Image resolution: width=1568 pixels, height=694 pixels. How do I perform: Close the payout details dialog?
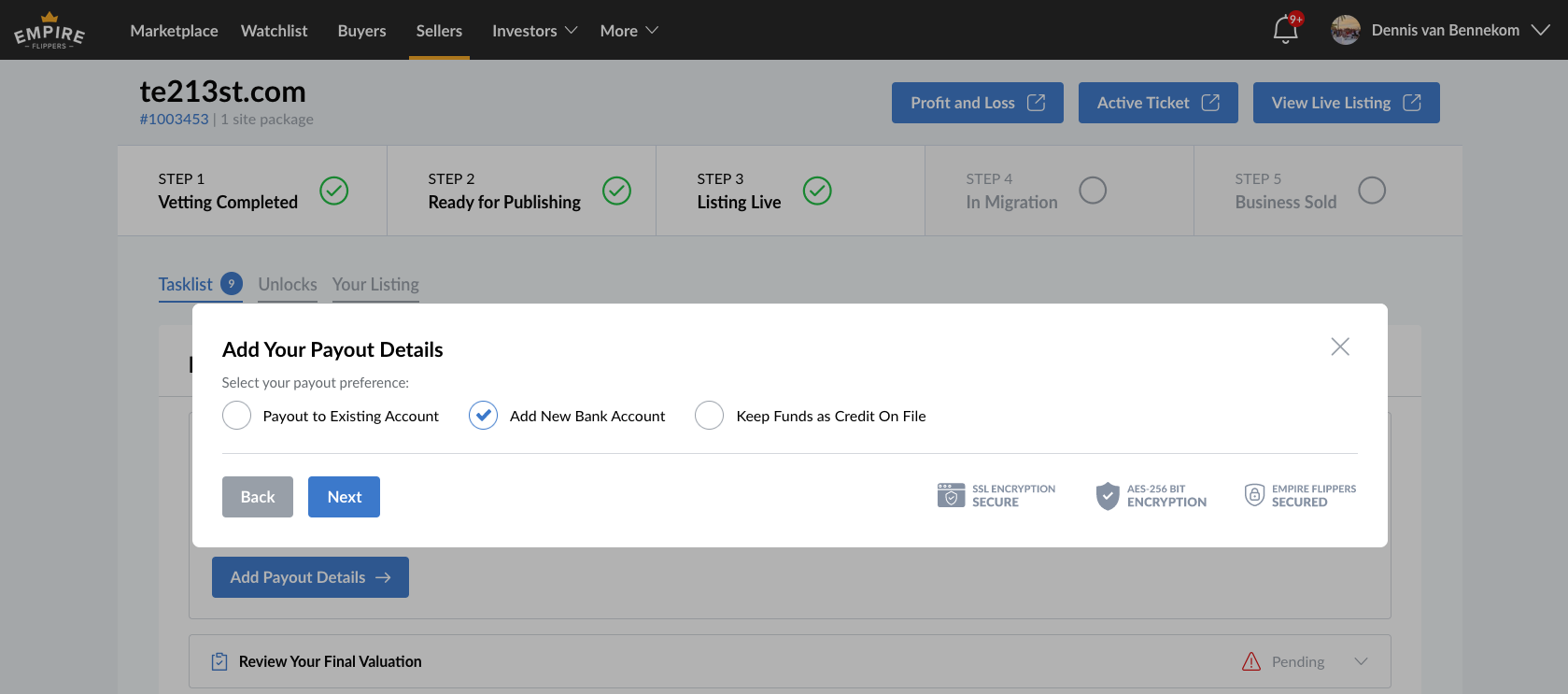click(x=1340, y=347)
